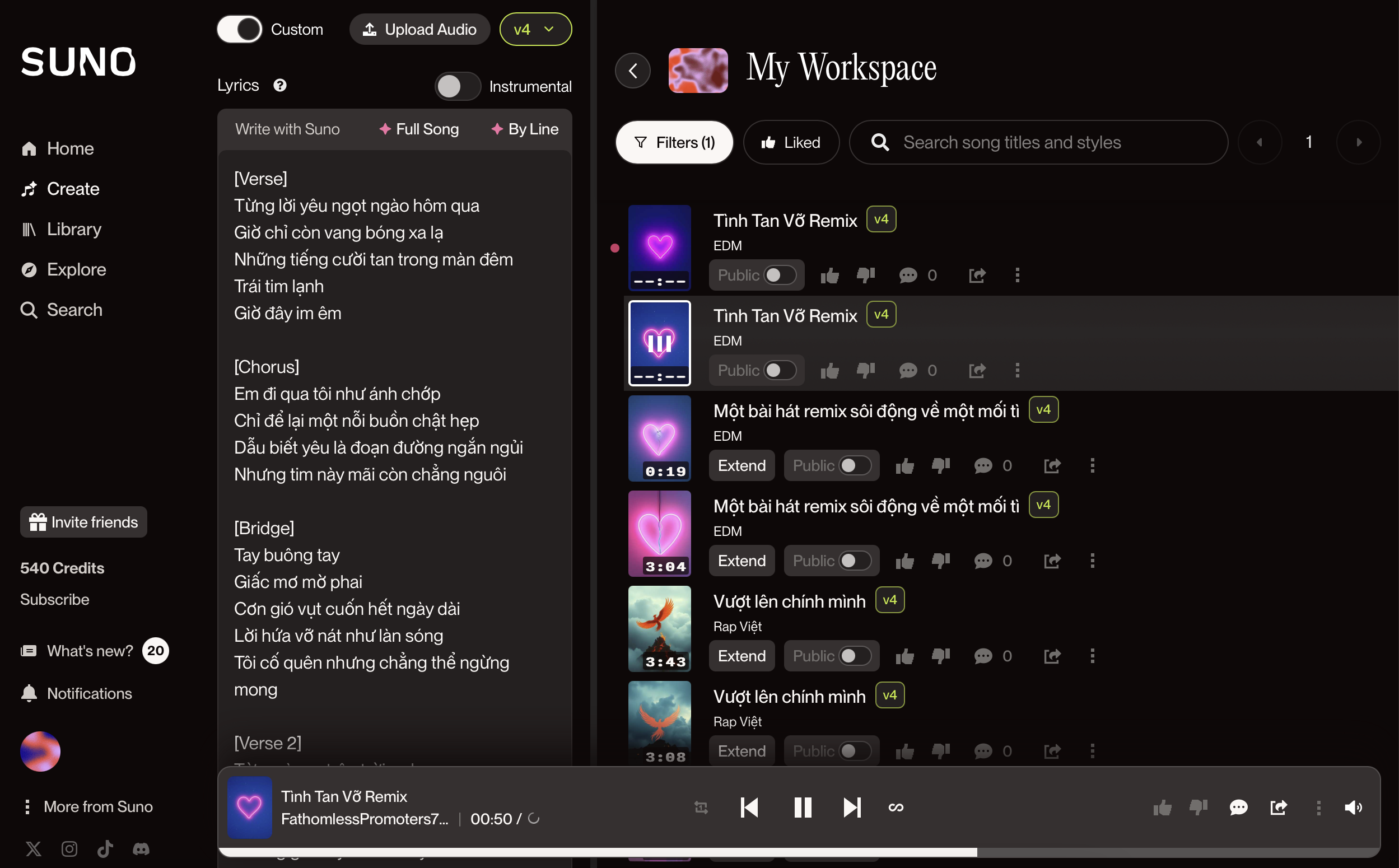Toggle the Custom mode switch

(240, 29)
